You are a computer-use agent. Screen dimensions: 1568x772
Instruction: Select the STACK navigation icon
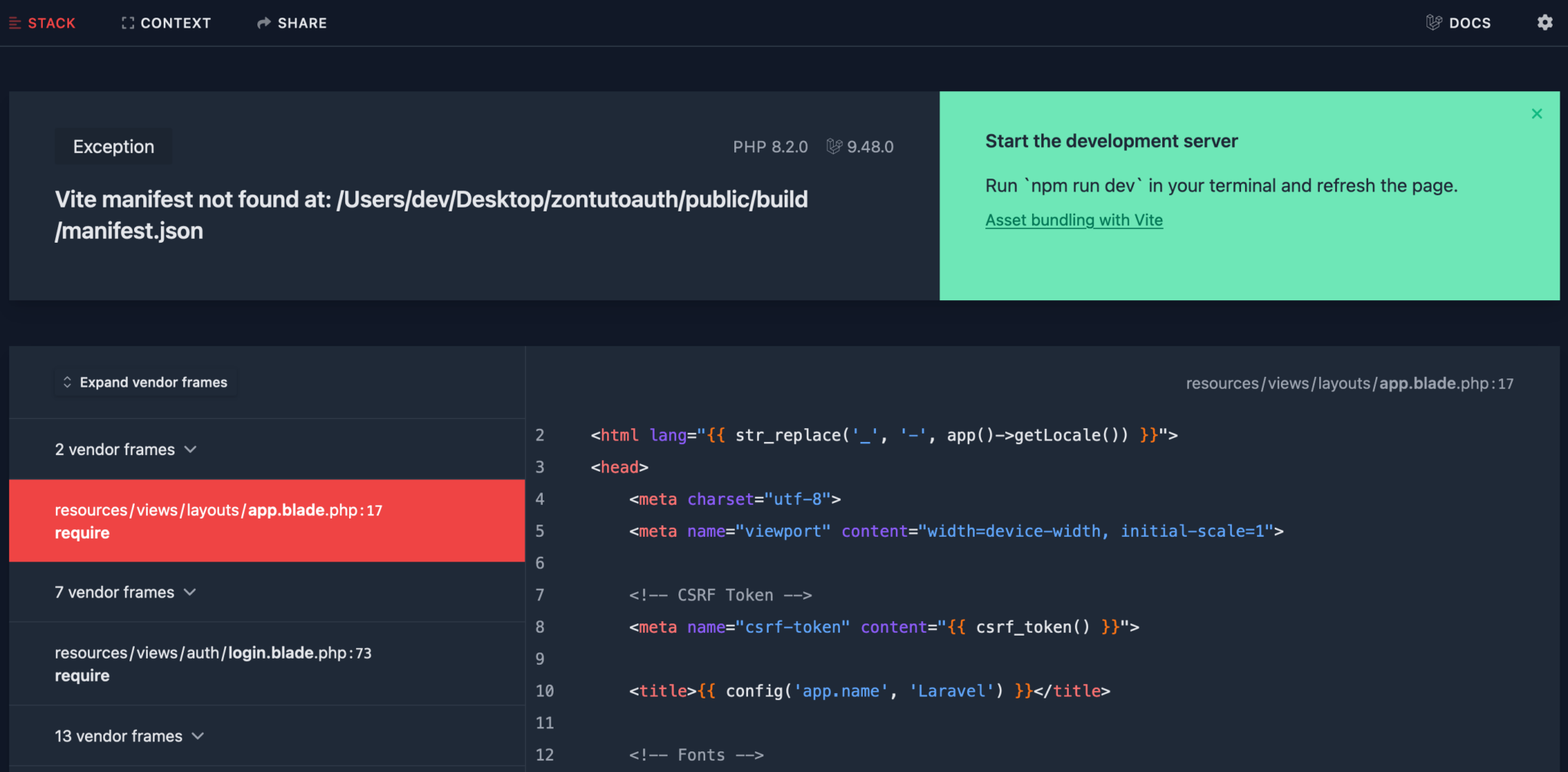tap(15, 22)
